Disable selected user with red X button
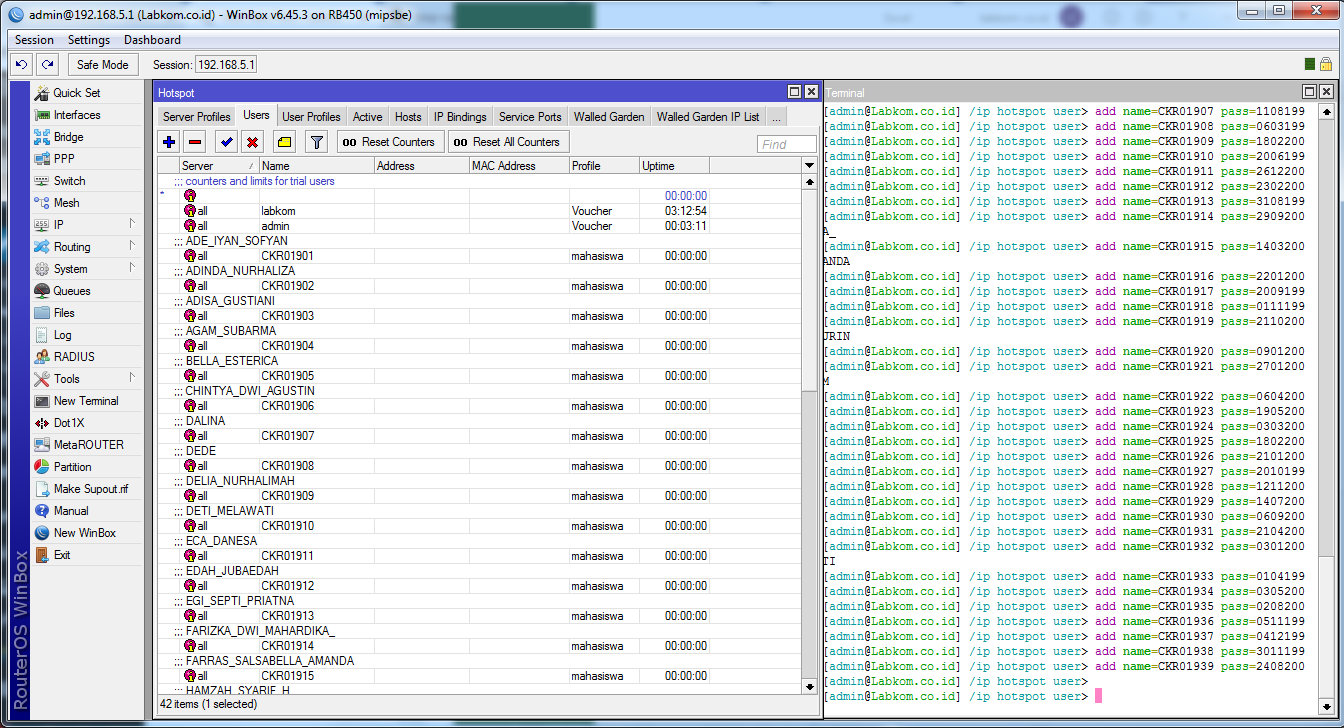Screen dimensions: 1344x728 coord(253,142)
